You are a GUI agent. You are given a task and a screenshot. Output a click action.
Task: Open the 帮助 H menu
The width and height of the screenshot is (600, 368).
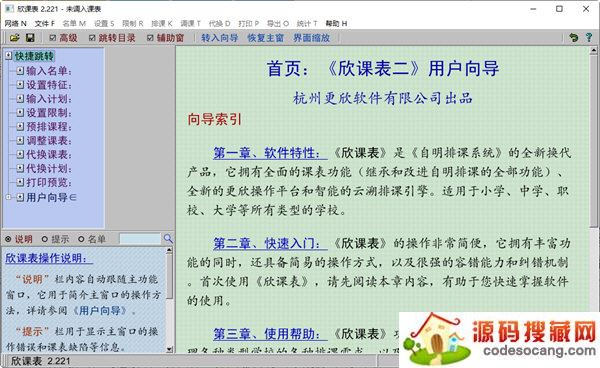point(336,23)
